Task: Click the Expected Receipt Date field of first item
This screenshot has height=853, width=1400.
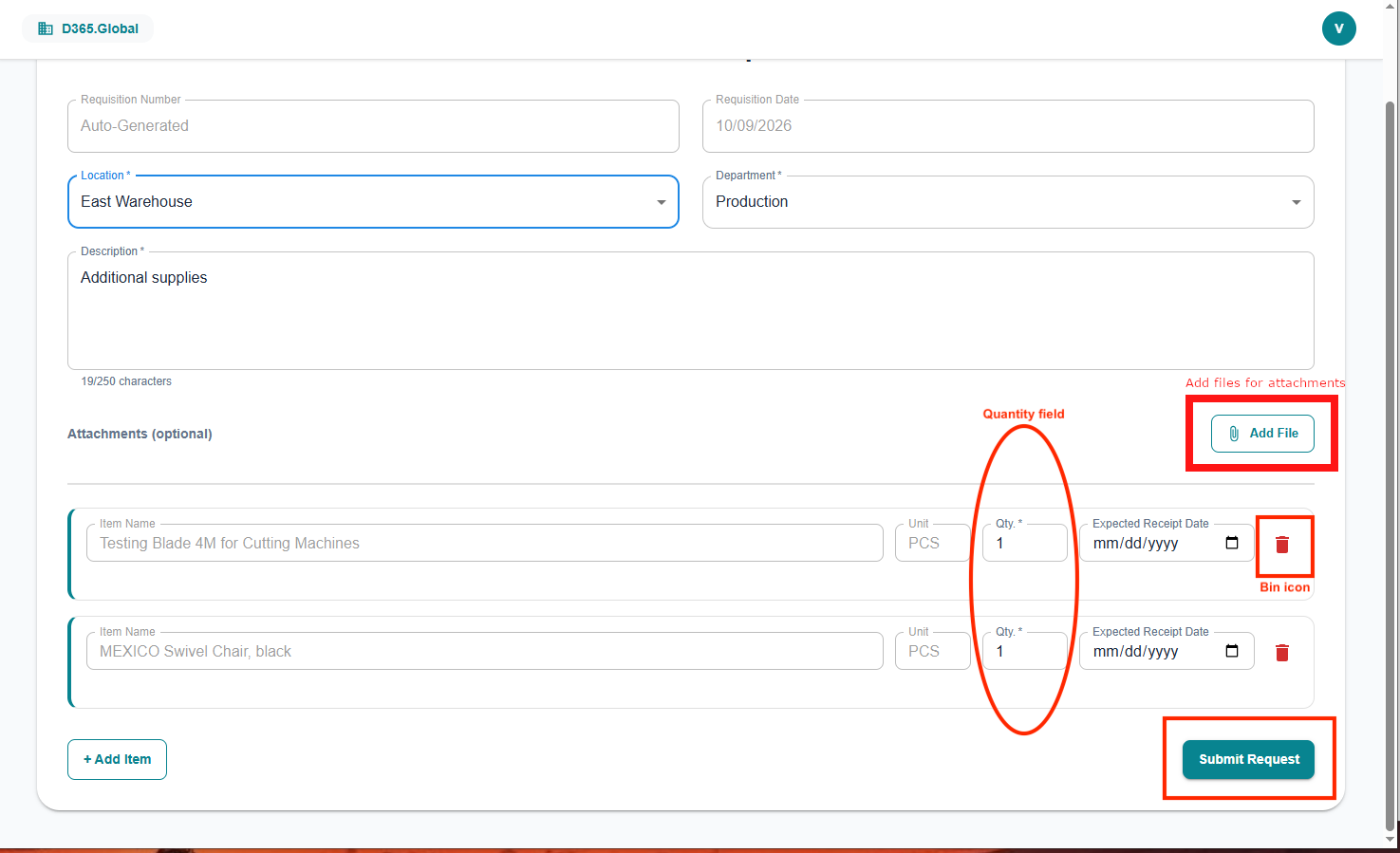Action: [x=1167, y=543]
